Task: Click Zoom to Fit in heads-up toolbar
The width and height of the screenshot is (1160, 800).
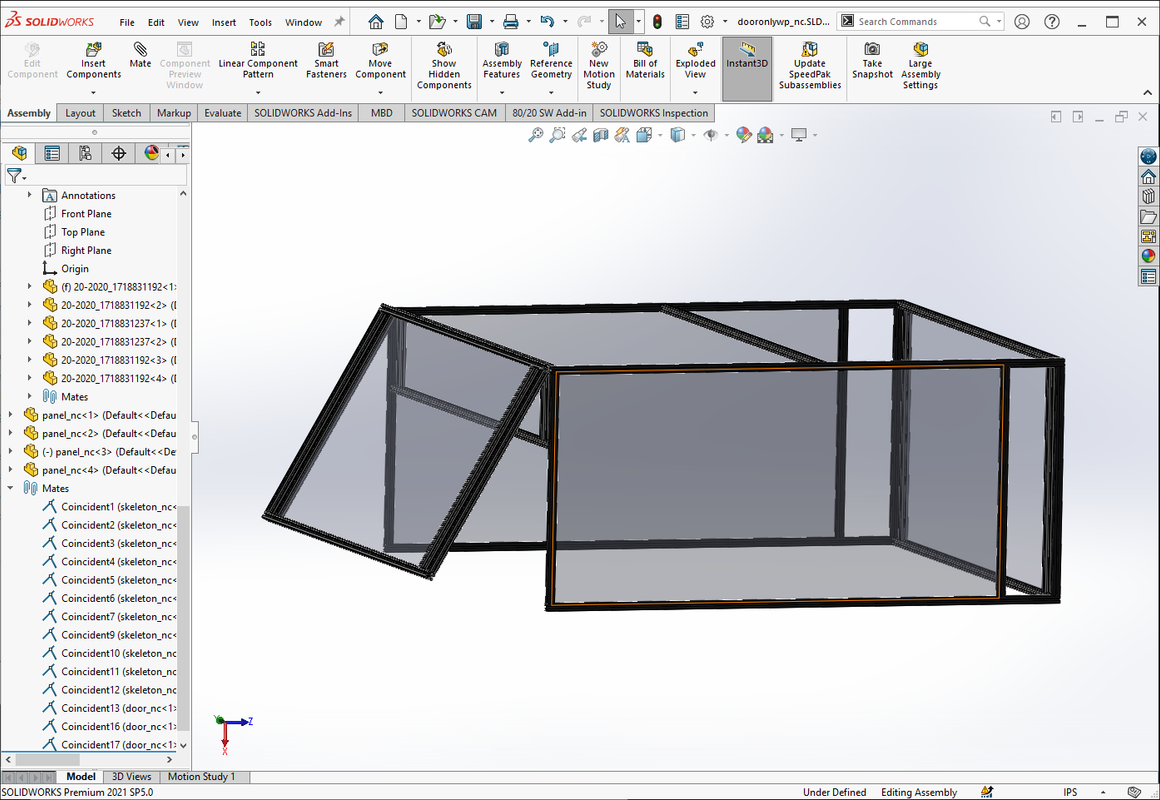Action: point(535,135)
